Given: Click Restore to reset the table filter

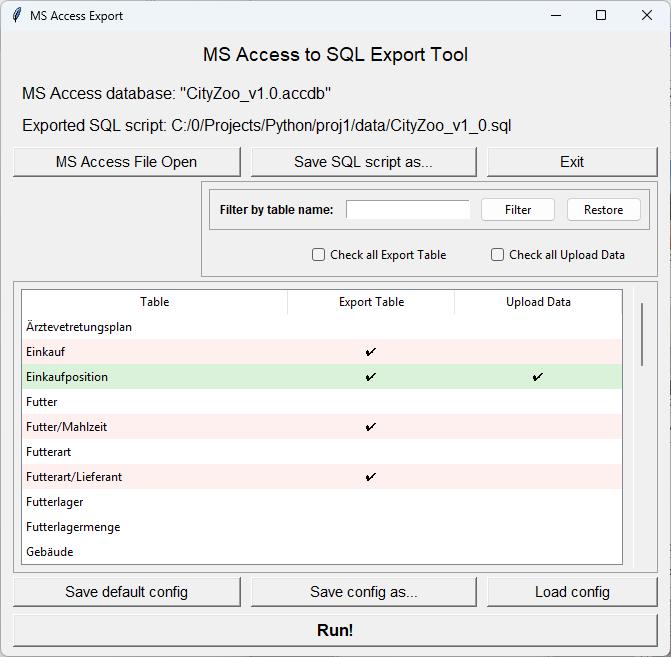Looking at the screenshot, I should click(603, 210).
